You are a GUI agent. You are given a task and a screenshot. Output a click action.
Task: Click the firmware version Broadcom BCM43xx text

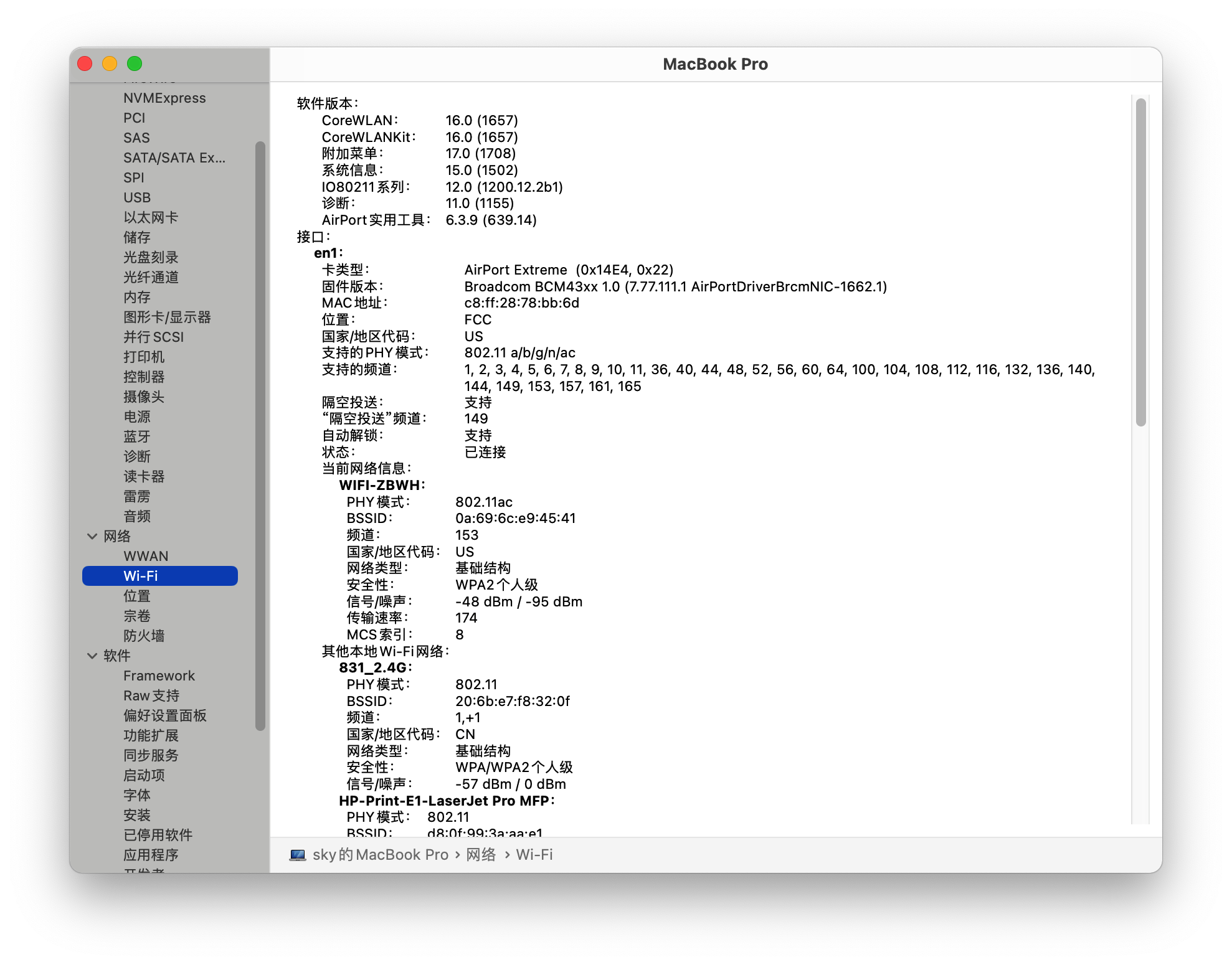pos(676,286)
